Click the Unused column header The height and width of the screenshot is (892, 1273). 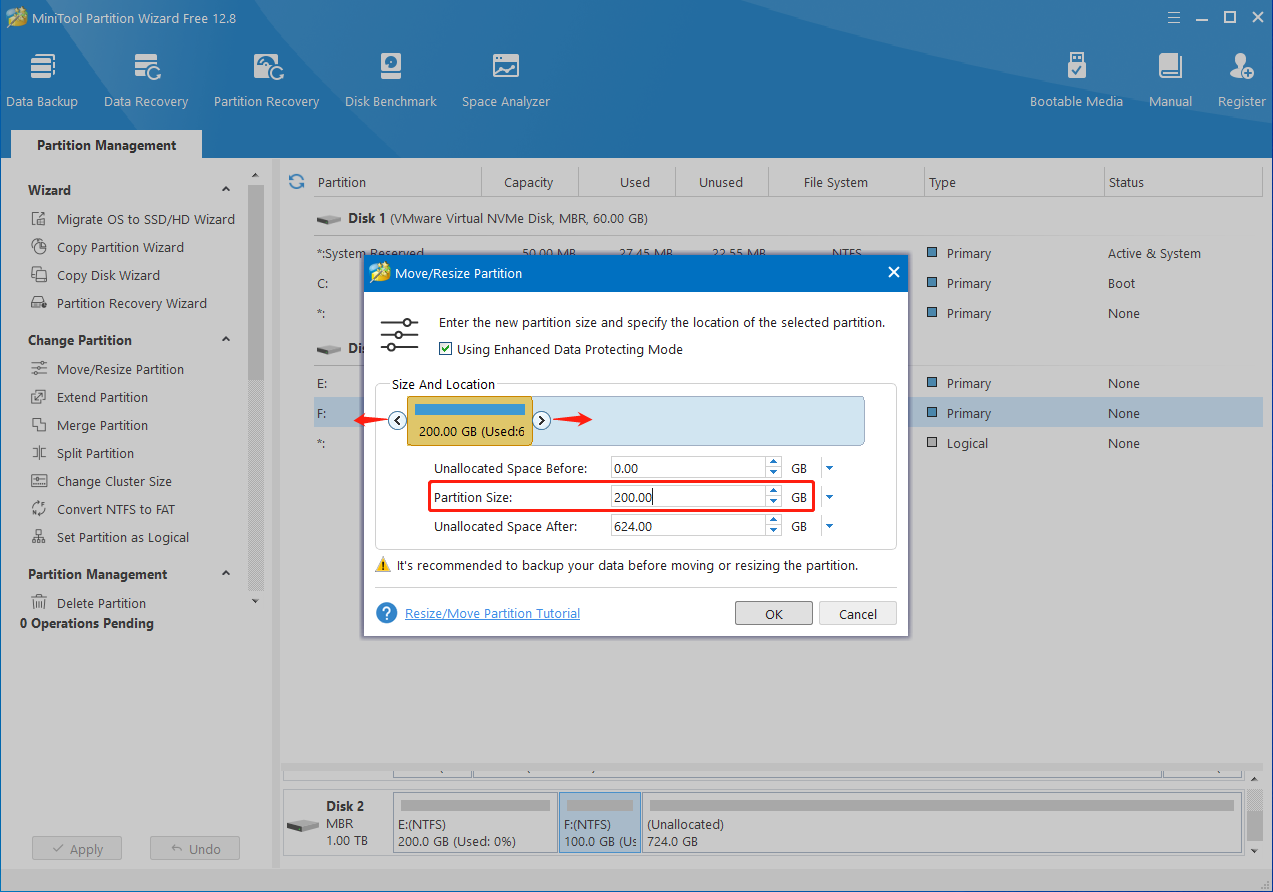pyautogui.click(x=721, y=182)
